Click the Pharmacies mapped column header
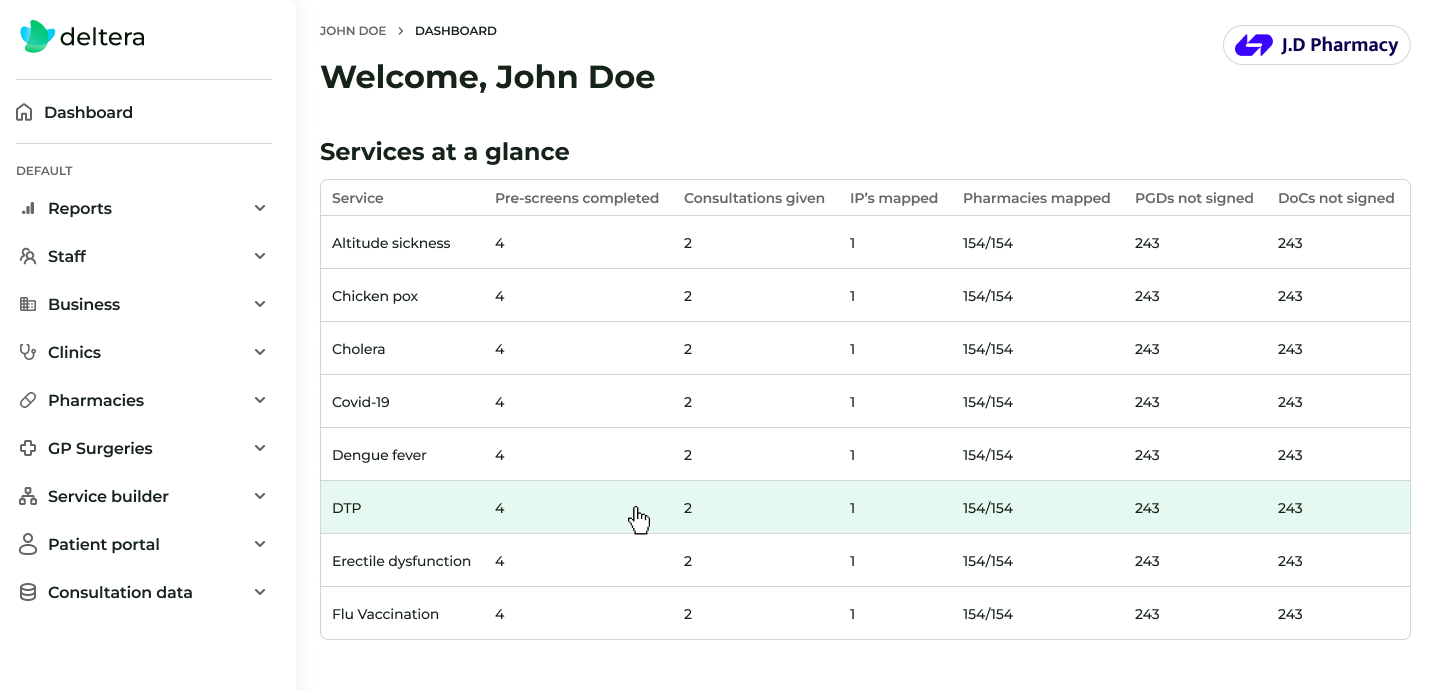The width and height of the screenshot is (1440, 691). click(1036, 198)
